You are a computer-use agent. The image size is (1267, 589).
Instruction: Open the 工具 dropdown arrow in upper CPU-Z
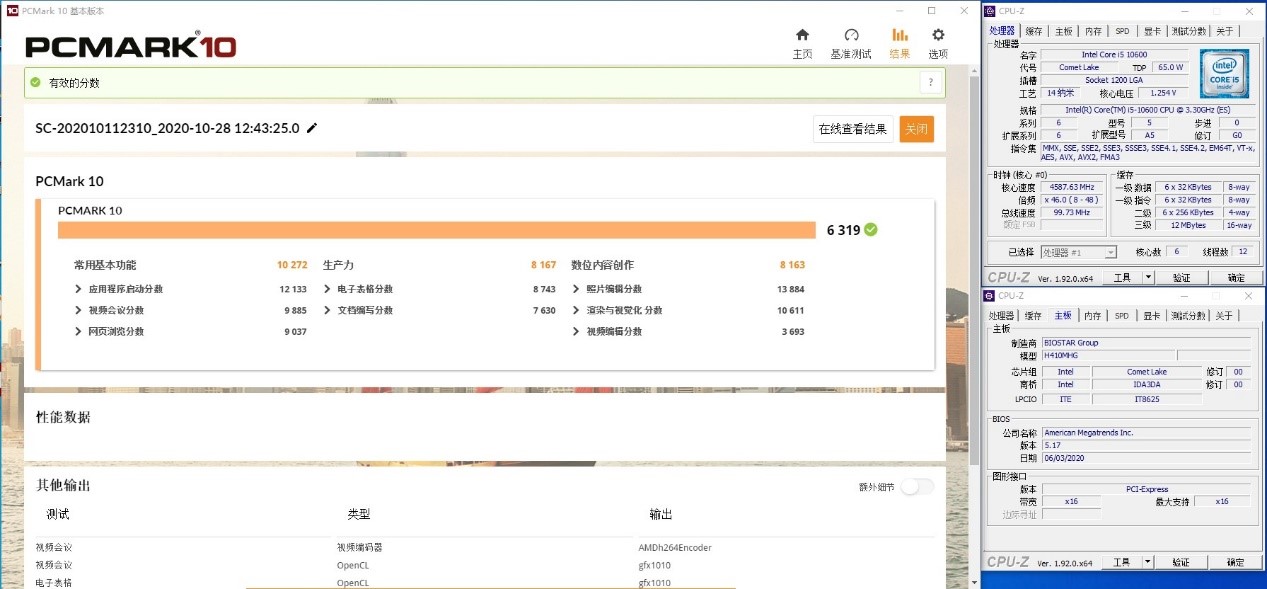coord(1148,277)
